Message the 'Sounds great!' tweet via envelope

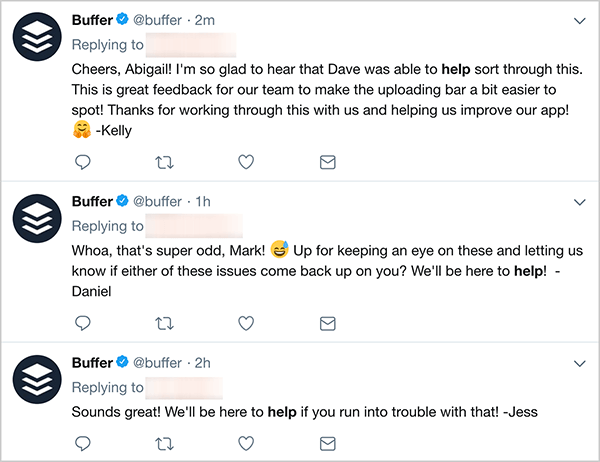pyautogui.click(x=328, y=444)
